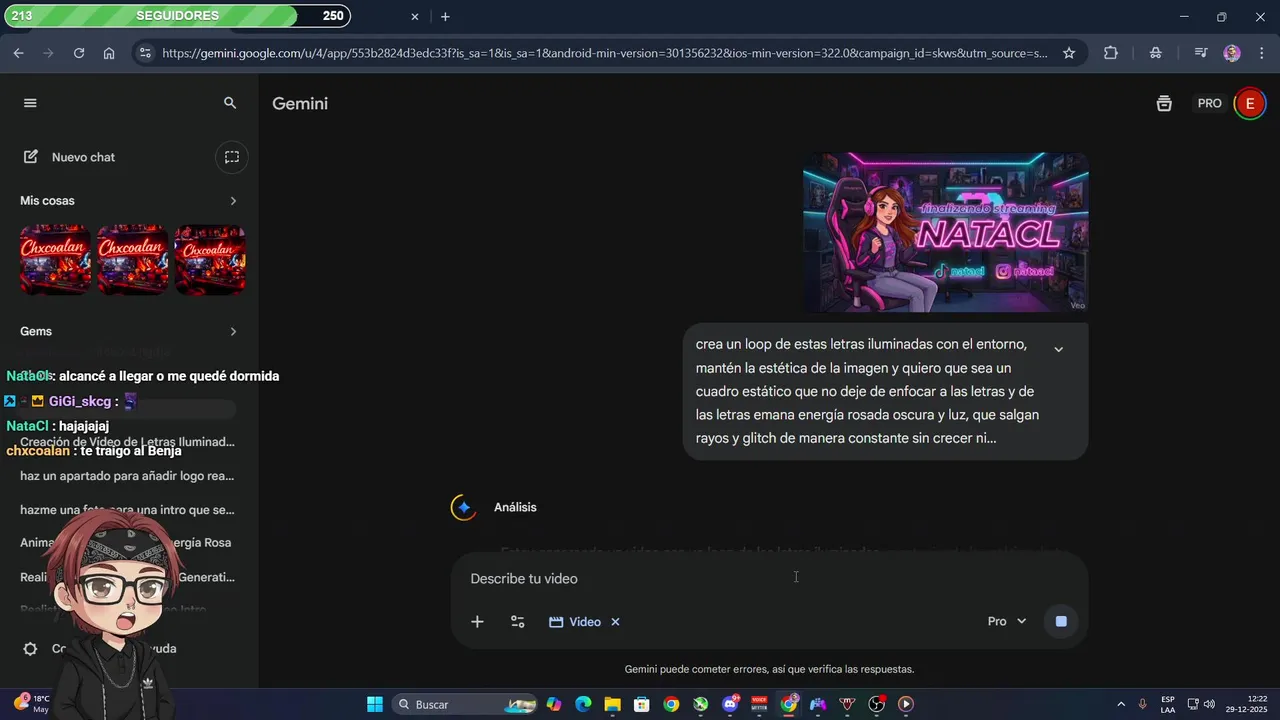Open the Chrome extensions puzzle icon
1280x720 pixels.
(1111, 53)
